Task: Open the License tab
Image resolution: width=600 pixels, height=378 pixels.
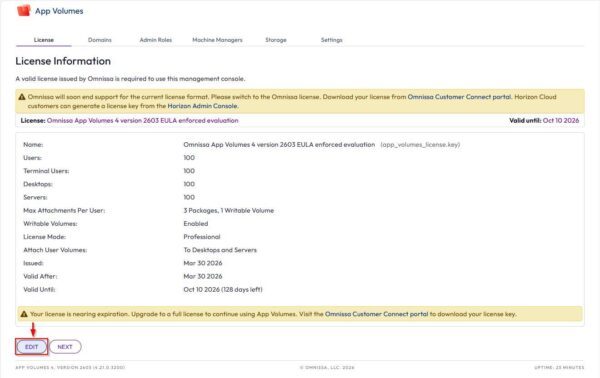Action: point(44,40)
